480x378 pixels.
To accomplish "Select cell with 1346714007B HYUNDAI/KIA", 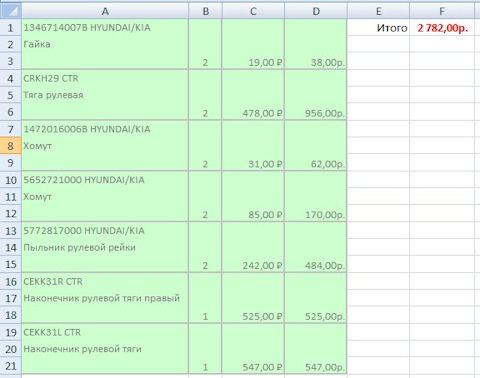I will [x=105, y=27].
